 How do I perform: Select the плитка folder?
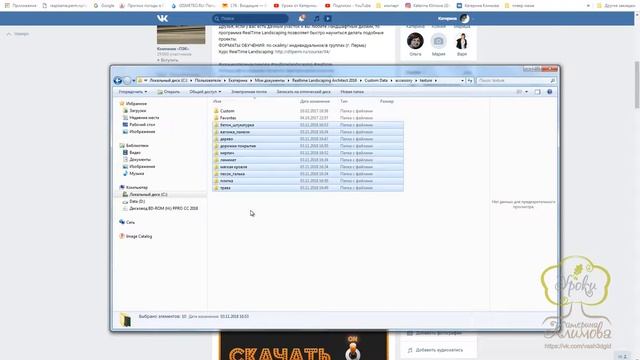[308, 180]
